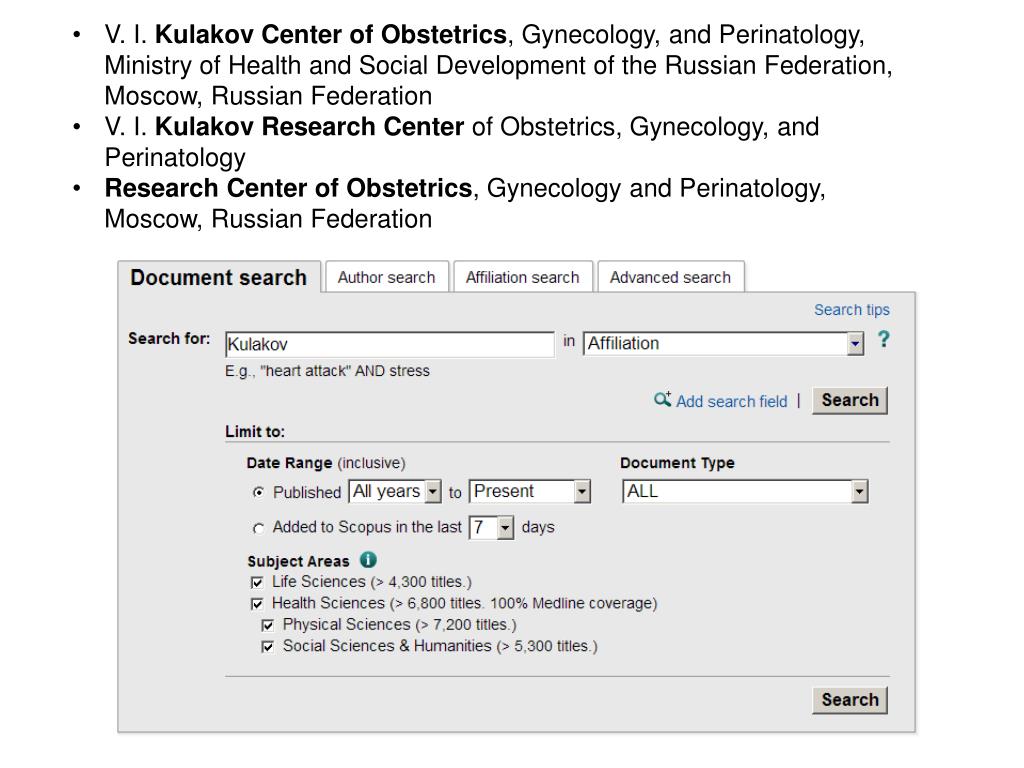
Task: Open the Advanced search tab
Action: pyautogui.click(x=671, y=277)
